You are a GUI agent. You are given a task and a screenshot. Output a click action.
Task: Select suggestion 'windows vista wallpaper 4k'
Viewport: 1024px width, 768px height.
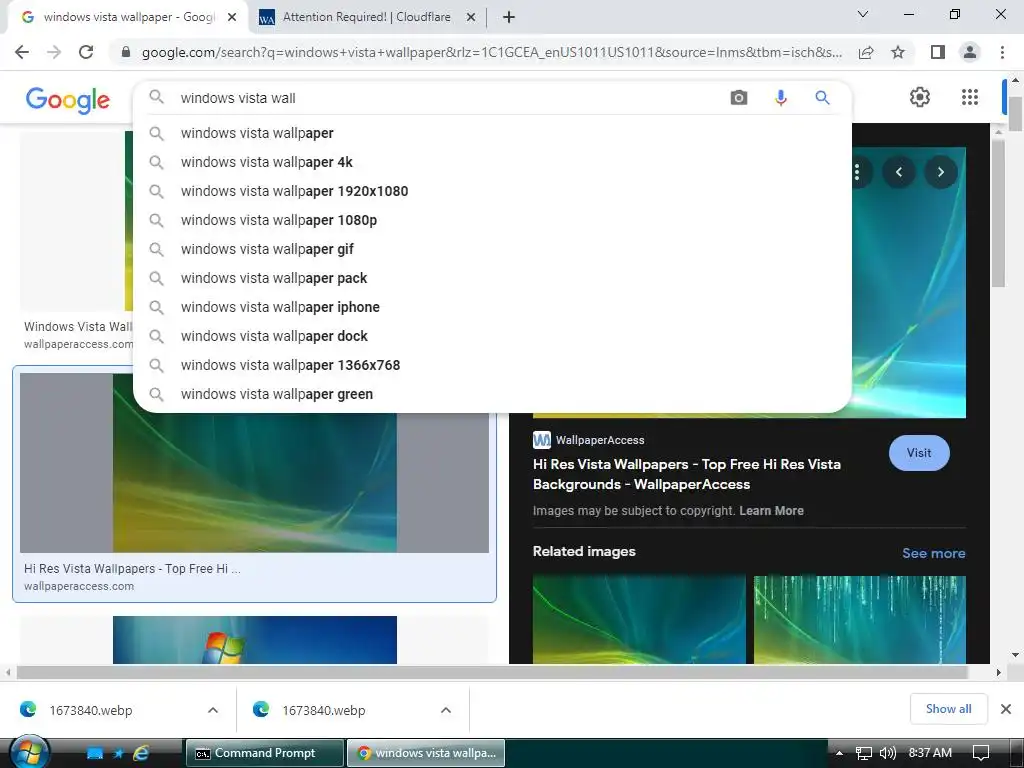(x=492, y=162)
